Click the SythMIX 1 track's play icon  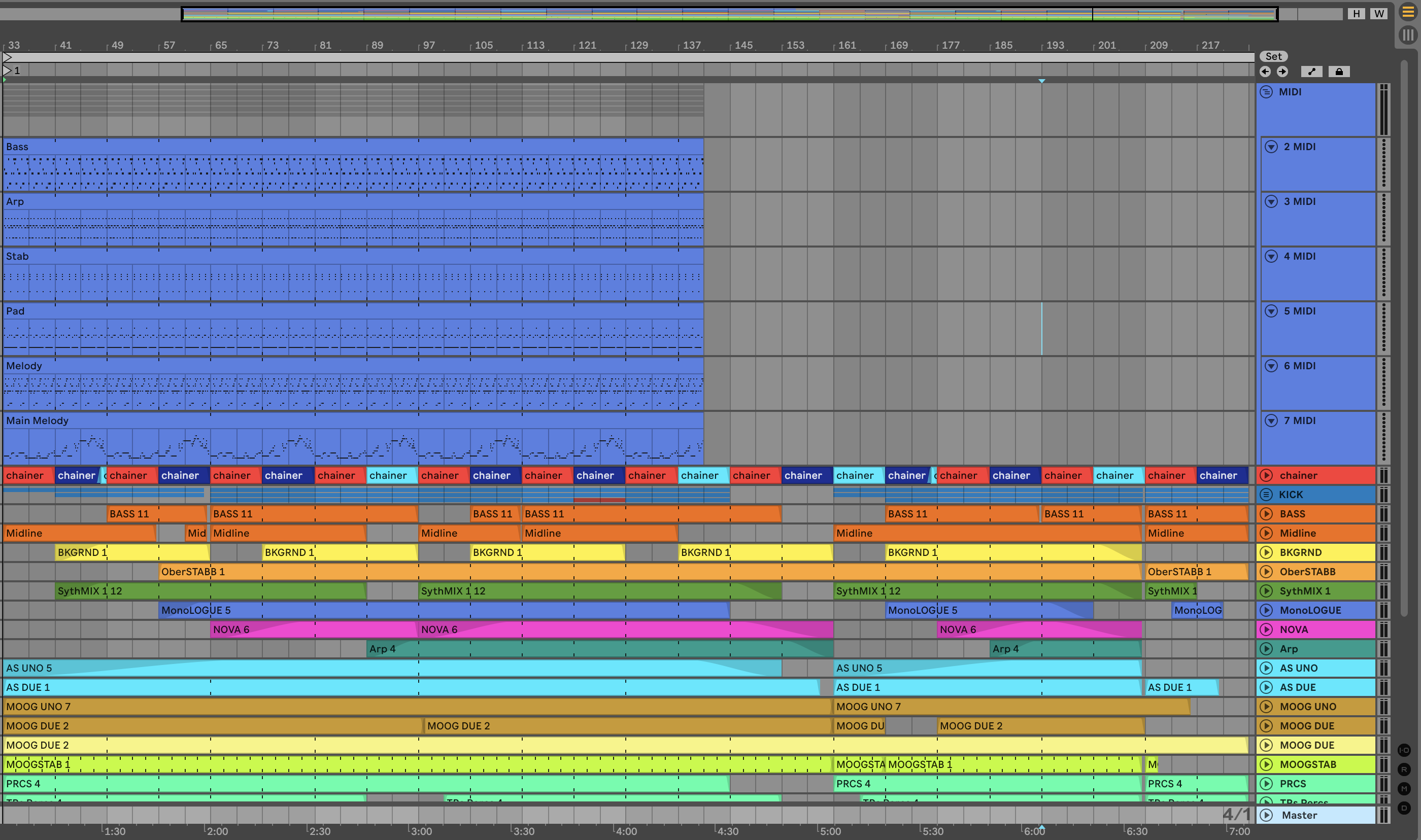click(1266, 591)
